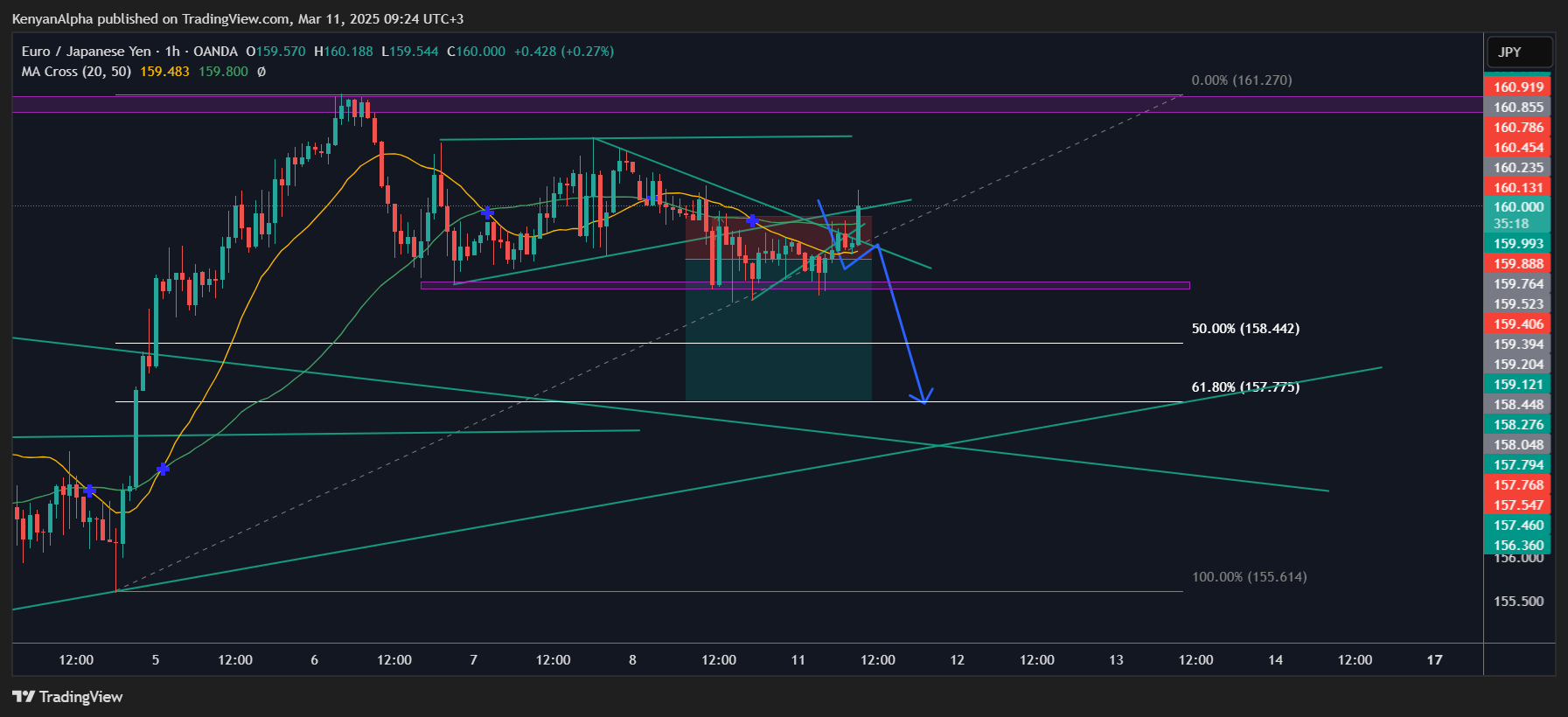Click the 158.276 price axis label
This screenshot has height=717, width=1568.
1518,425
